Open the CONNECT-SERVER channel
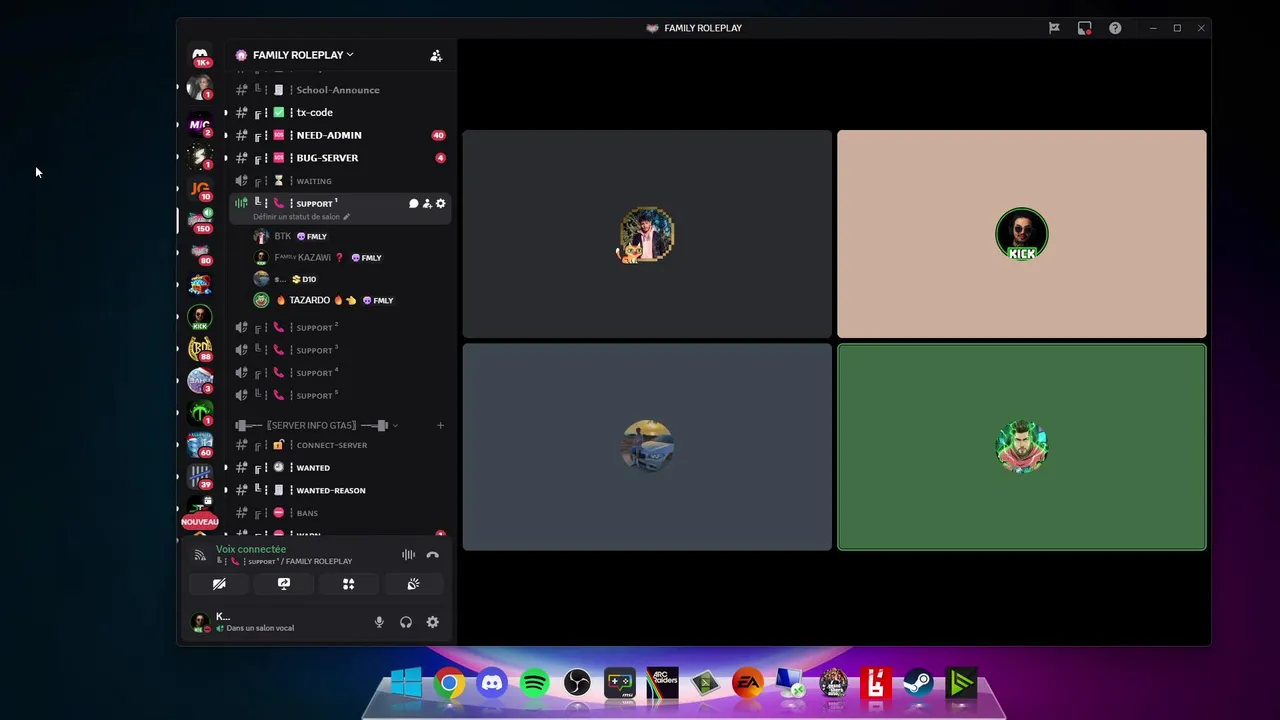The height and width of the screenshot is (720, 1280). point(340,445)
